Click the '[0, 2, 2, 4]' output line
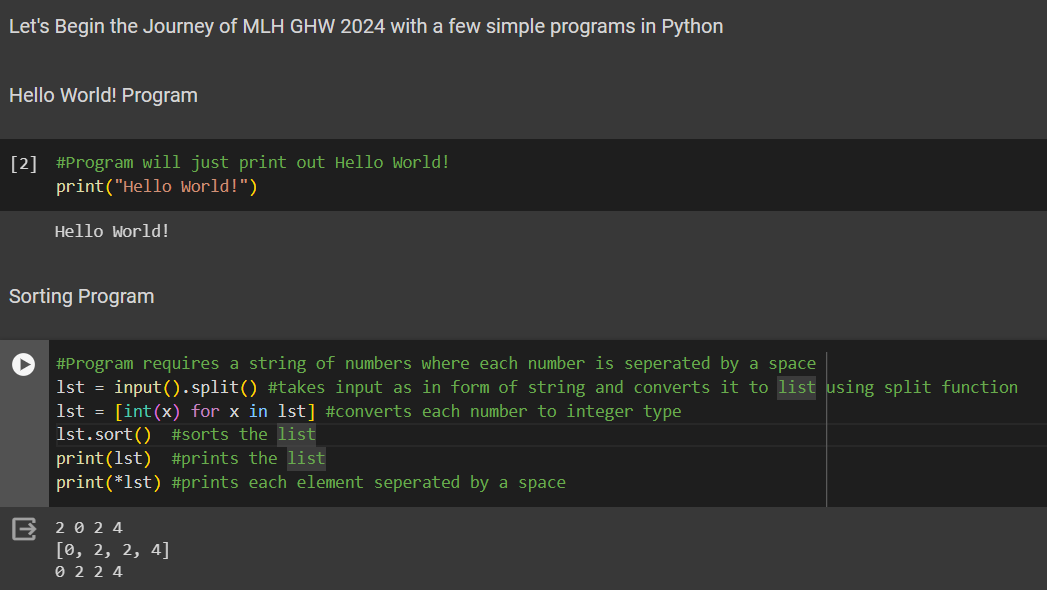Image resolution: width=1047 pixels, height=590 pixels. coord(112,550)
